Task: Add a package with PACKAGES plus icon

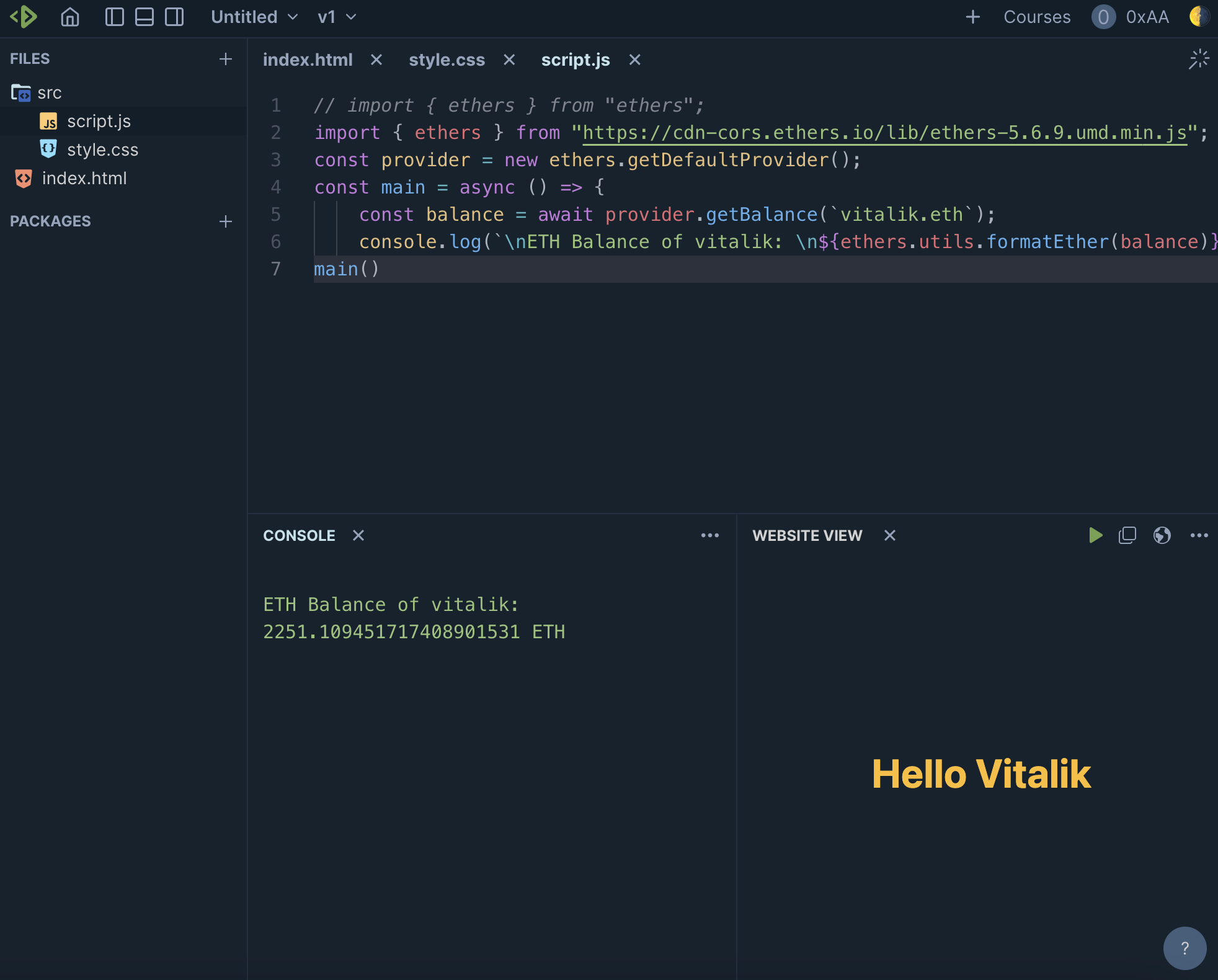Action: point(226,221)
